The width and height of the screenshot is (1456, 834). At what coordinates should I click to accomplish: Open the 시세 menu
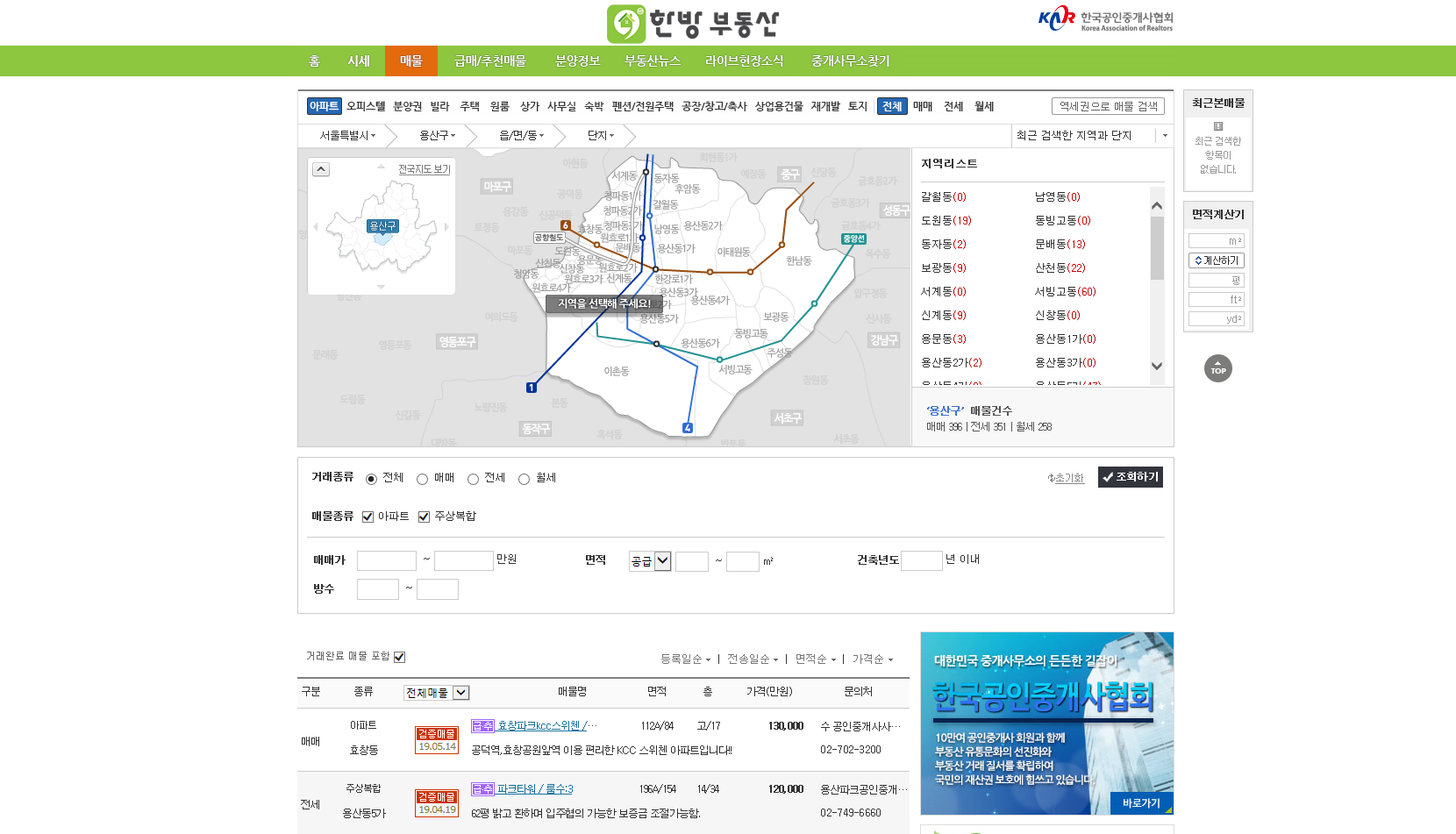(x=359, y=61)
